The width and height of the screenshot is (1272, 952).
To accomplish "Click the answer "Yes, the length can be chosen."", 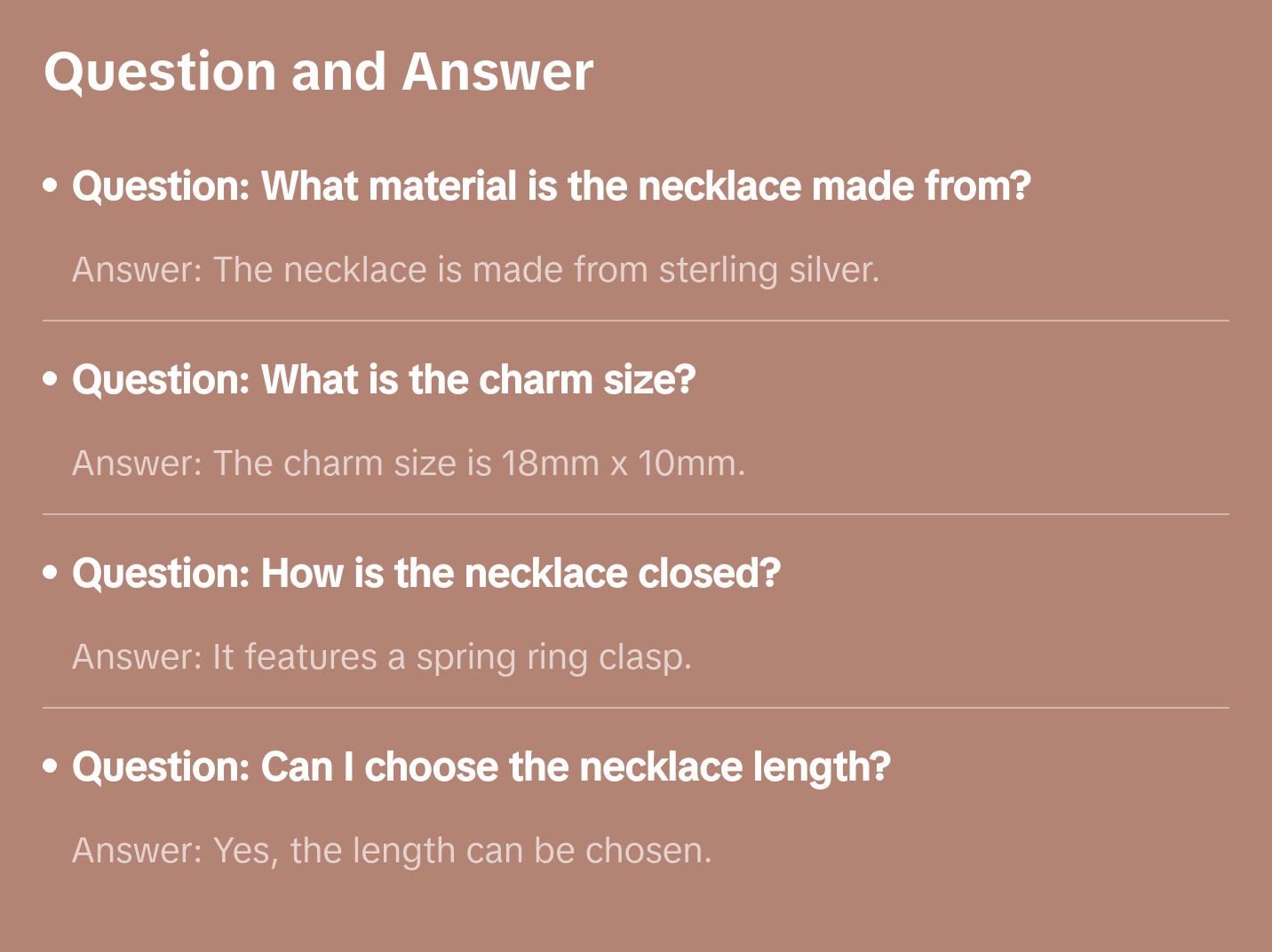I will (462, 851).
